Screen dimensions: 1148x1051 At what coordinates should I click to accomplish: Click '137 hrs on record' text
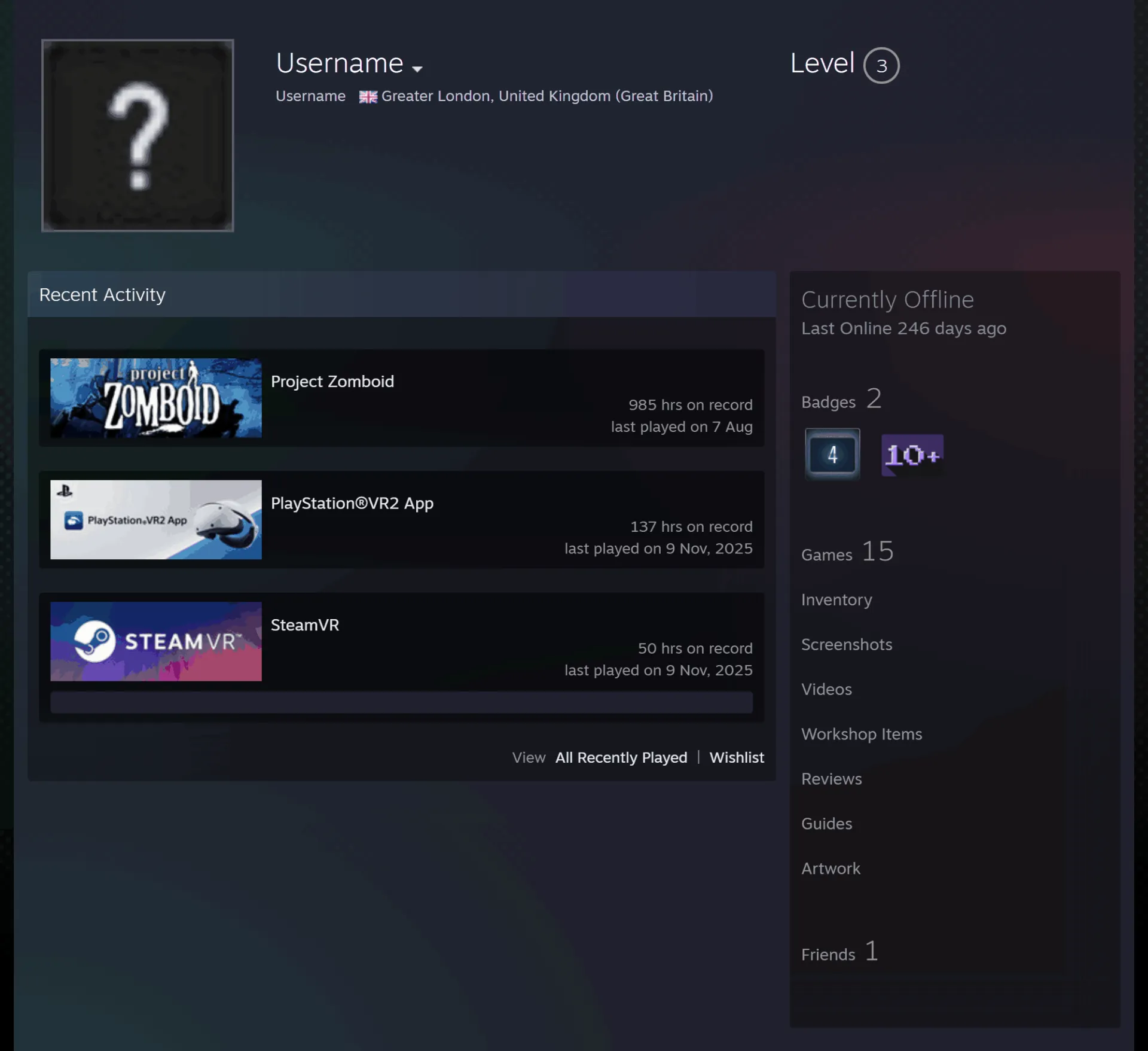click(691, 527)
